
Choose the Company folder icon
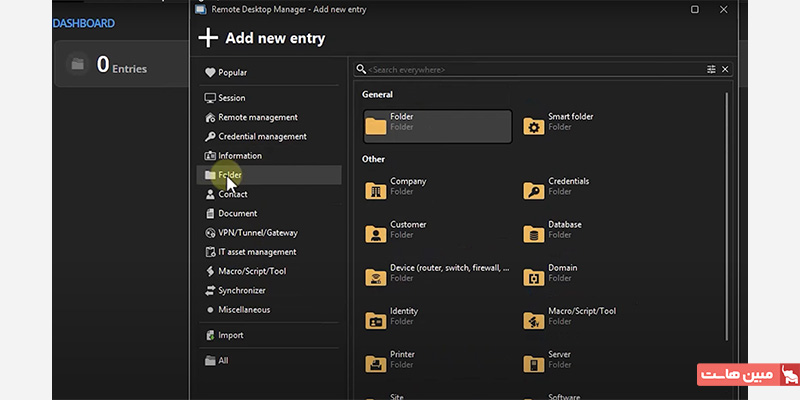click(x=376, y=191)
